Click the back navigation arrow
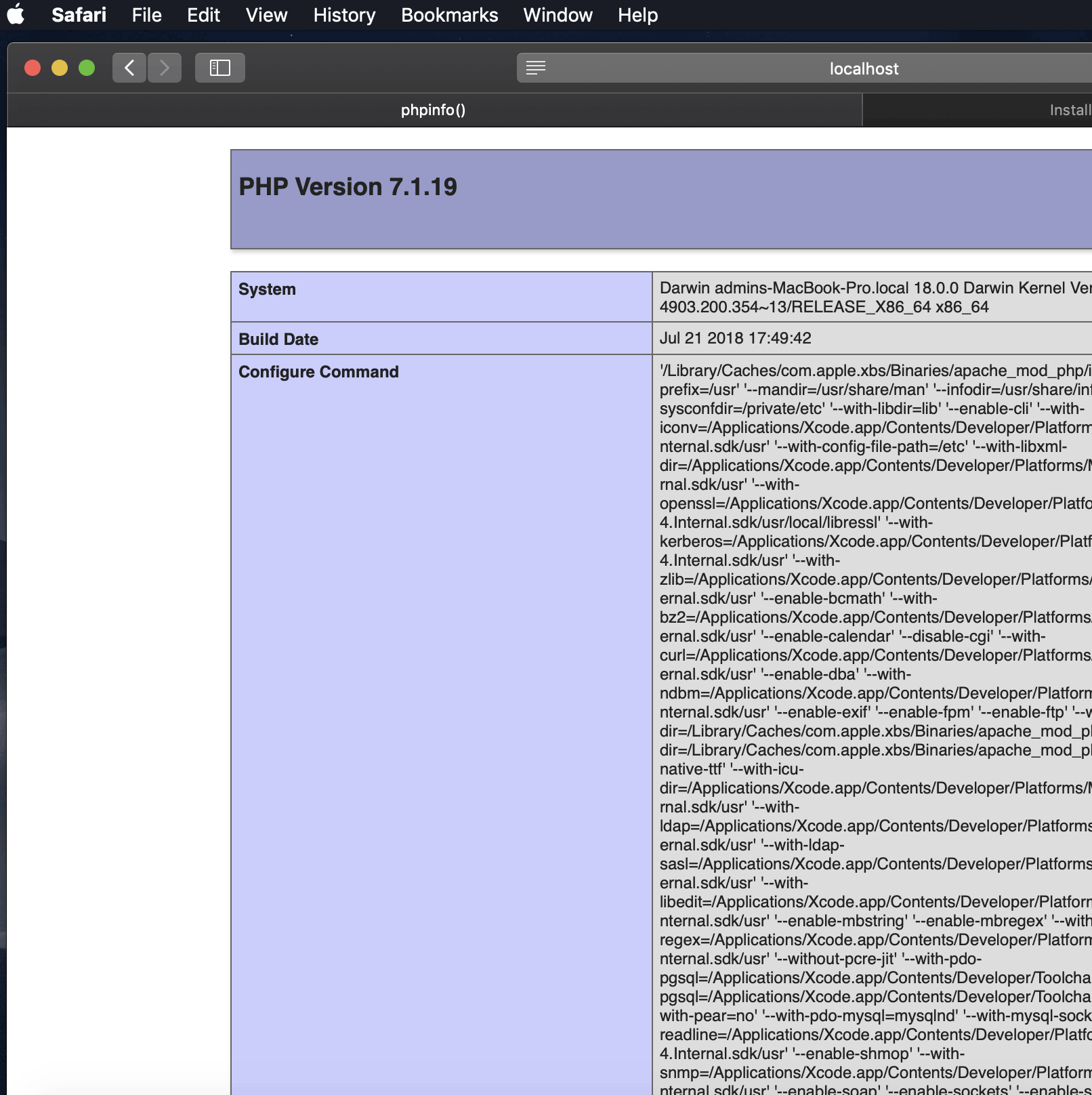The height and width of the screenshot is (1095, 1092). coord(129,68)
